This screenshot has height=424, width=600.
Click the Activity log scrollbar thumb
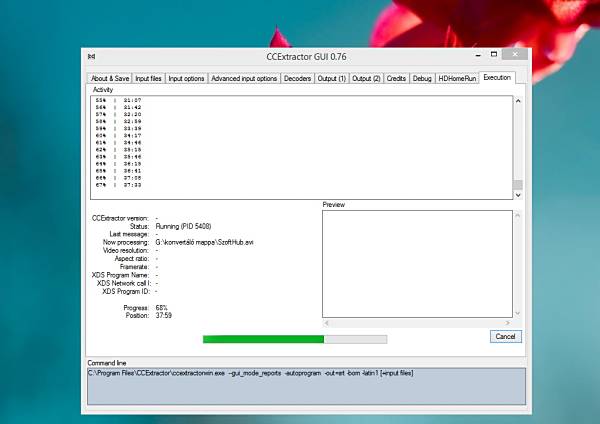[x=518, y=184]
